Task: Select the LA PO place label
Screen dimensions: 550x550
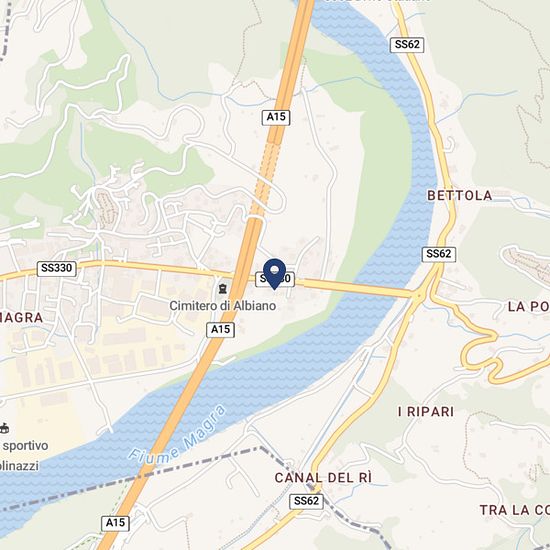Action: point(529,307)
